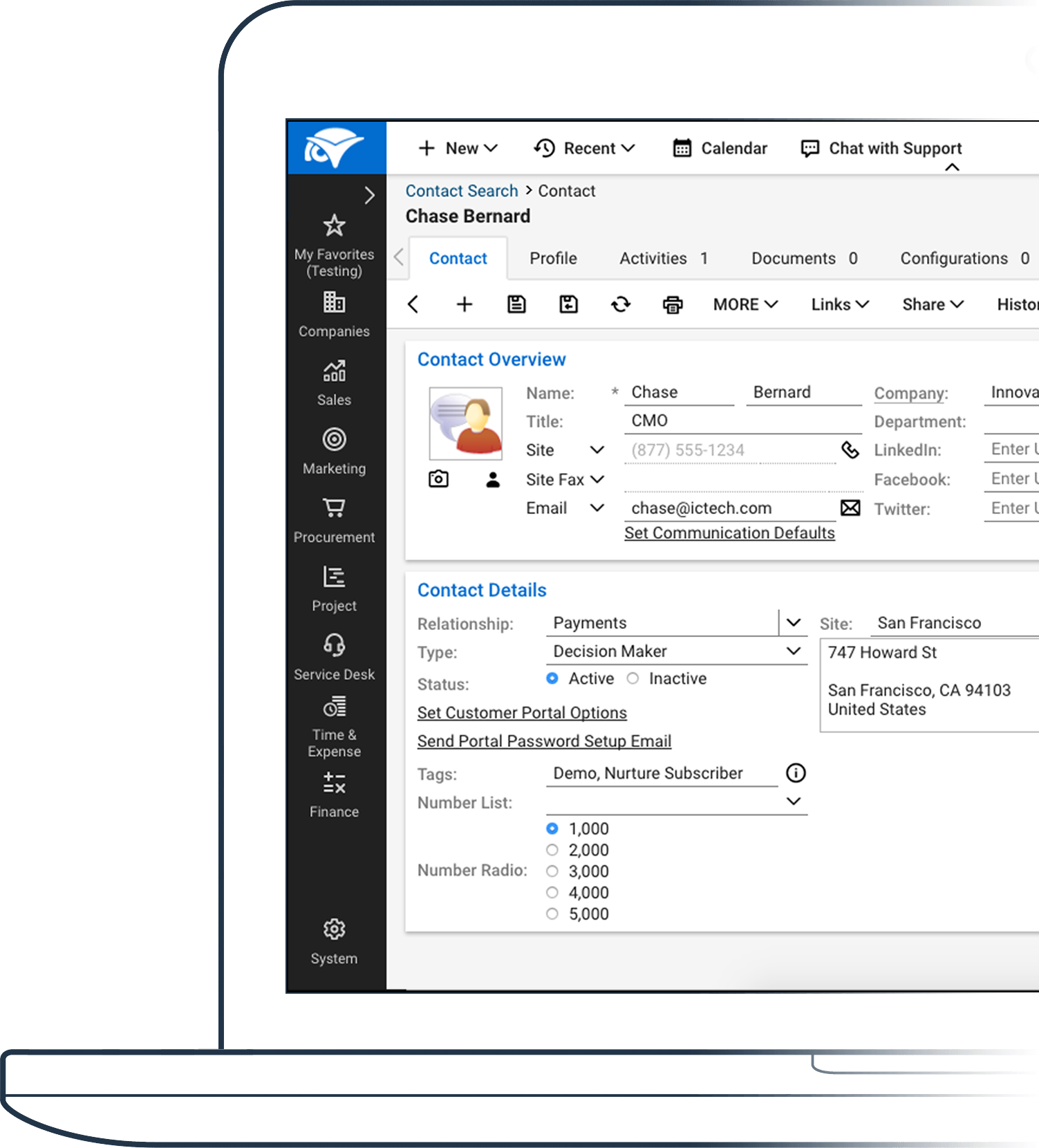Select the 2,000 radio option
1039x1148 pixels.
[x=552, y=850]
